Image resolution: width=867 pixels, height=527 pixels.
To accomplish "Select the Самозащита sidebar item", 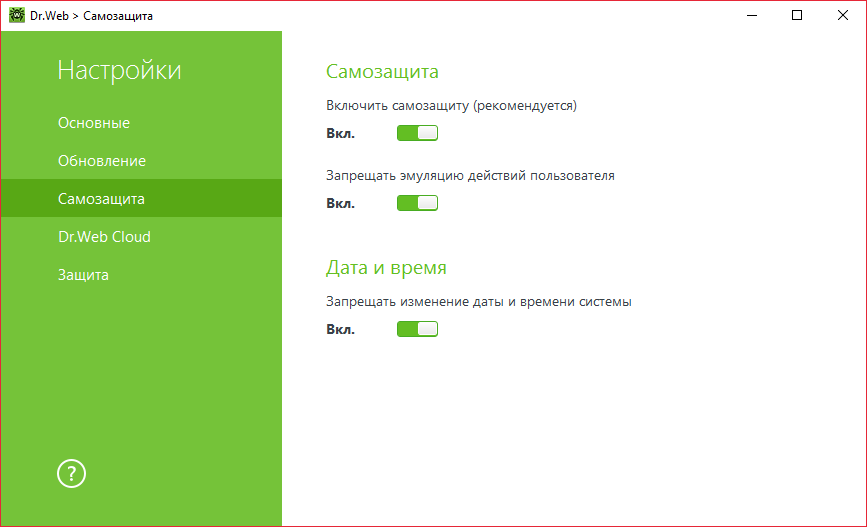I will tap(141, 199).
